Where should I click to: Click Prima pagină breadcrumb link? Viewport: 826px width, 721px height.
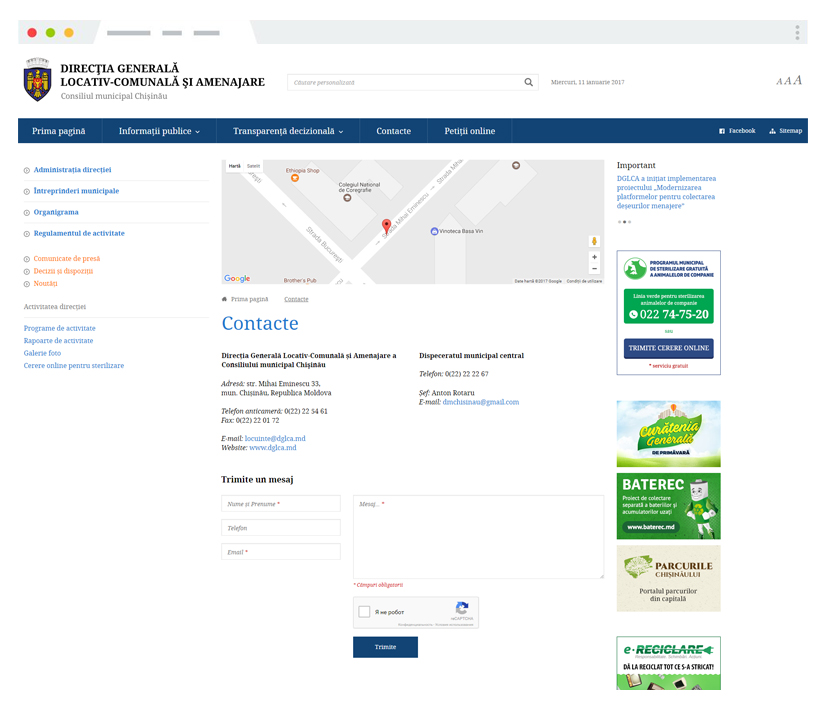point(249,299)
